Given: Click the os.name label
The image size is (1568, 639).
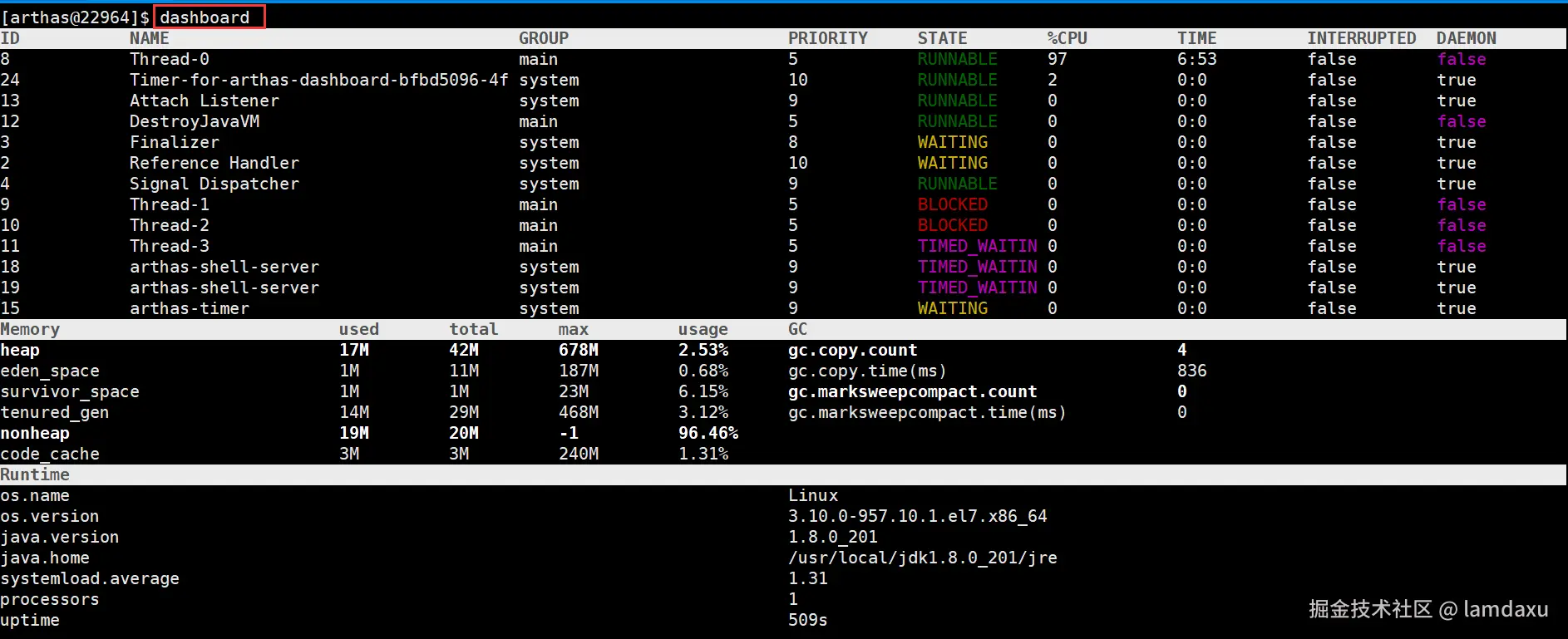Looking at the screenshot, I should pos(35,495).
